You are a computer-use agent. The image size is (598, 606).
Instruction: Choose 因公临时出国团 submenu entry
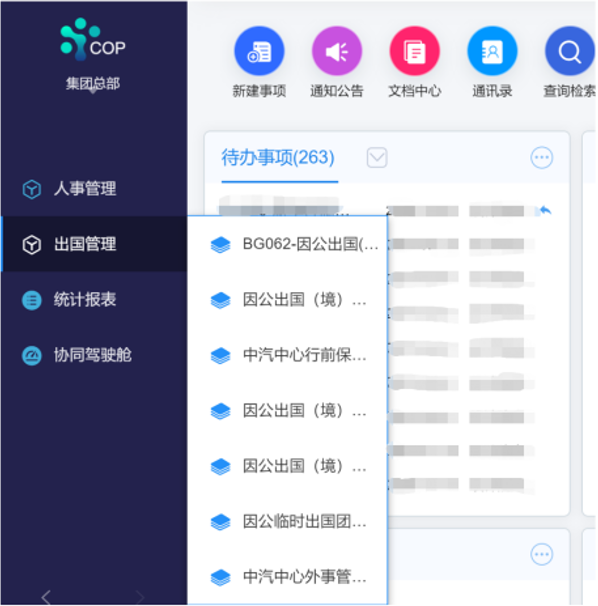288,522
